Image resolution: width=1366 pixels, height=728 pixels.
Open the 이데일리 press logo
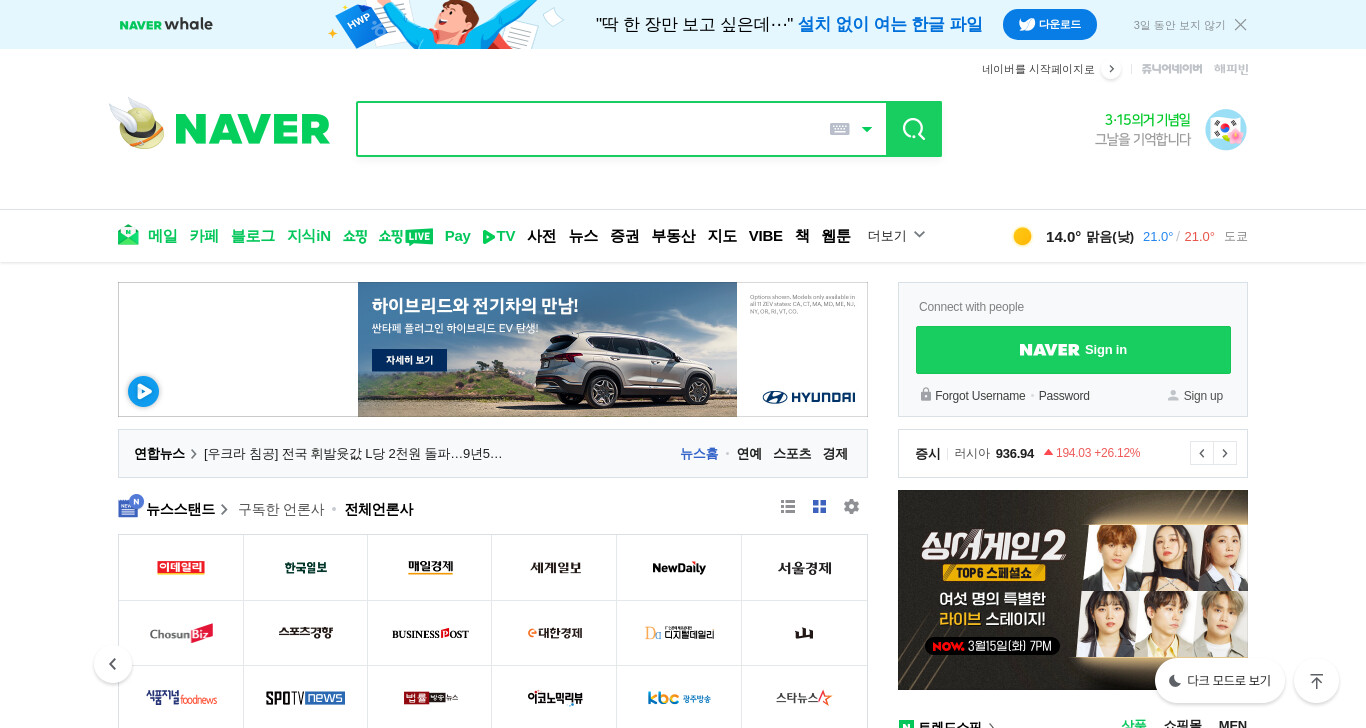(181, 568)
